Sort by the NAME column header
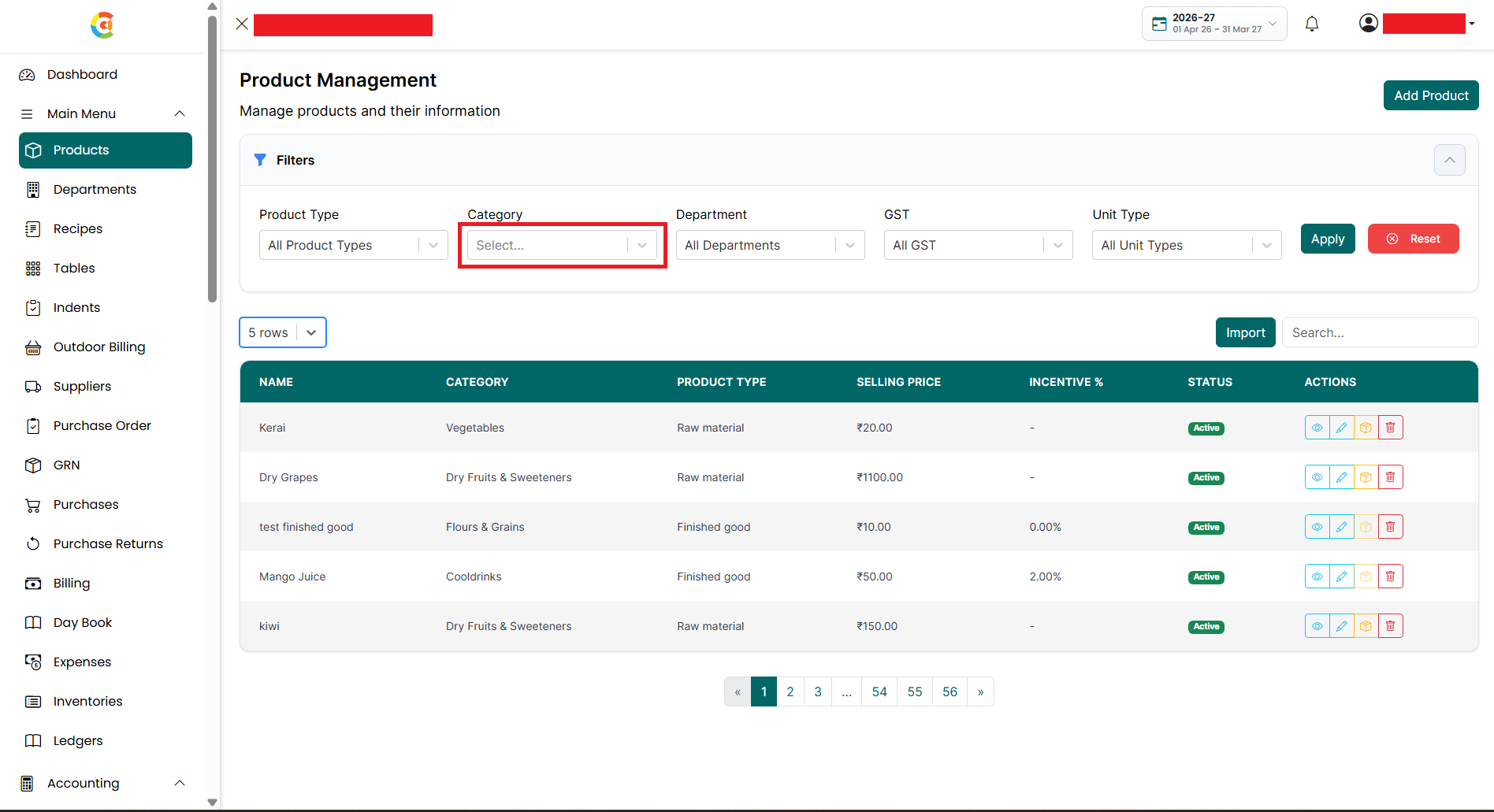This screenshot has width=1494, height=812. tap(276, 382)
